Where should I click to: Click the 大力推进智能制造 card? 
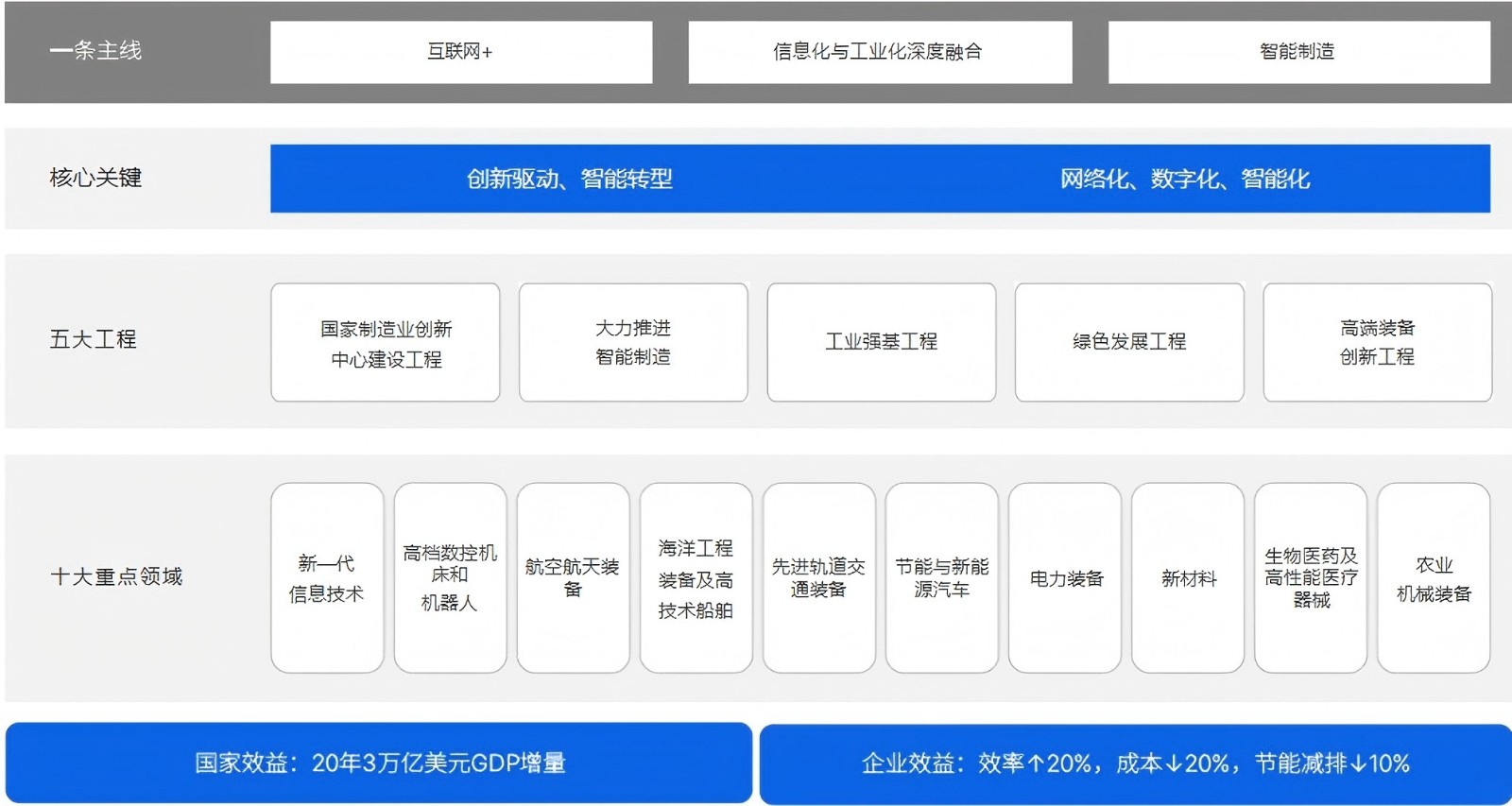633,343
